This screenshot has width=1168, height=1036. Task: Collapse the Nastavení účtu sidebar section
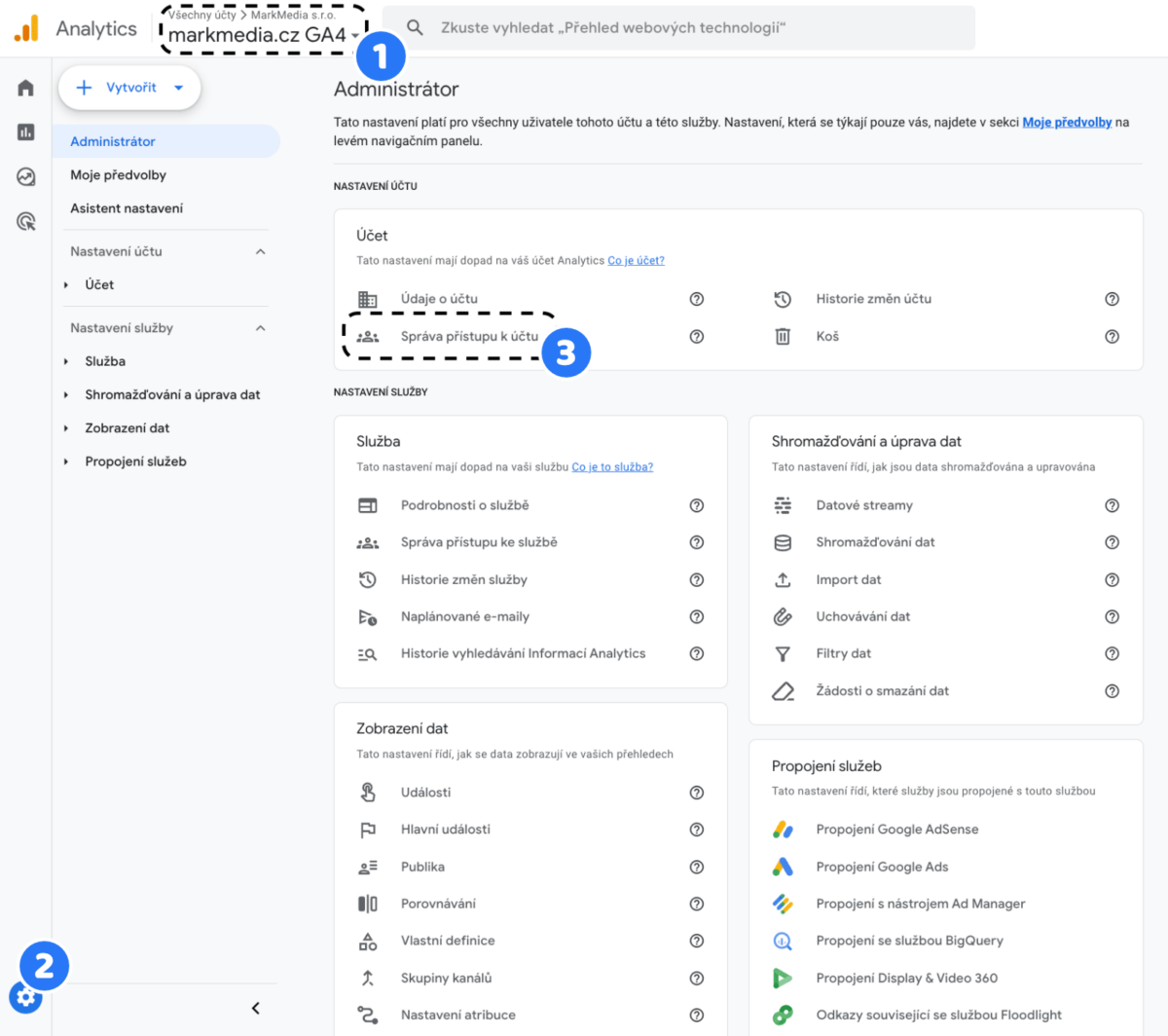tap(260, 251)
